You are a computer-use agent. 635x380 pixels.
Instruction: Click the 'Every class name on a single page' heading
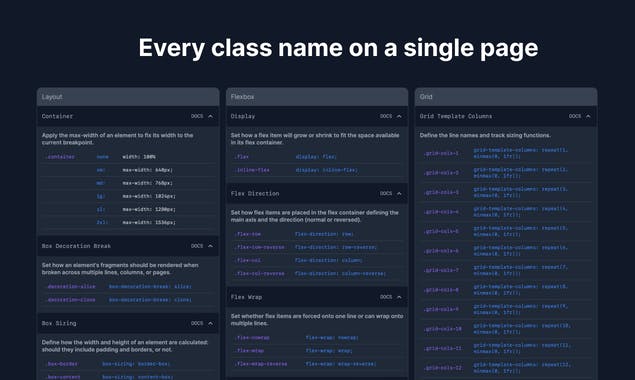338,48
